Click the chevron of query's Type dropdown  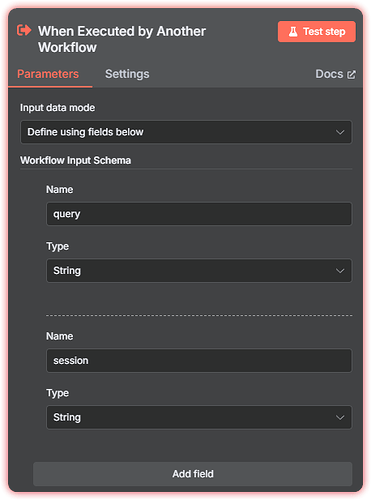pos(340,271)
